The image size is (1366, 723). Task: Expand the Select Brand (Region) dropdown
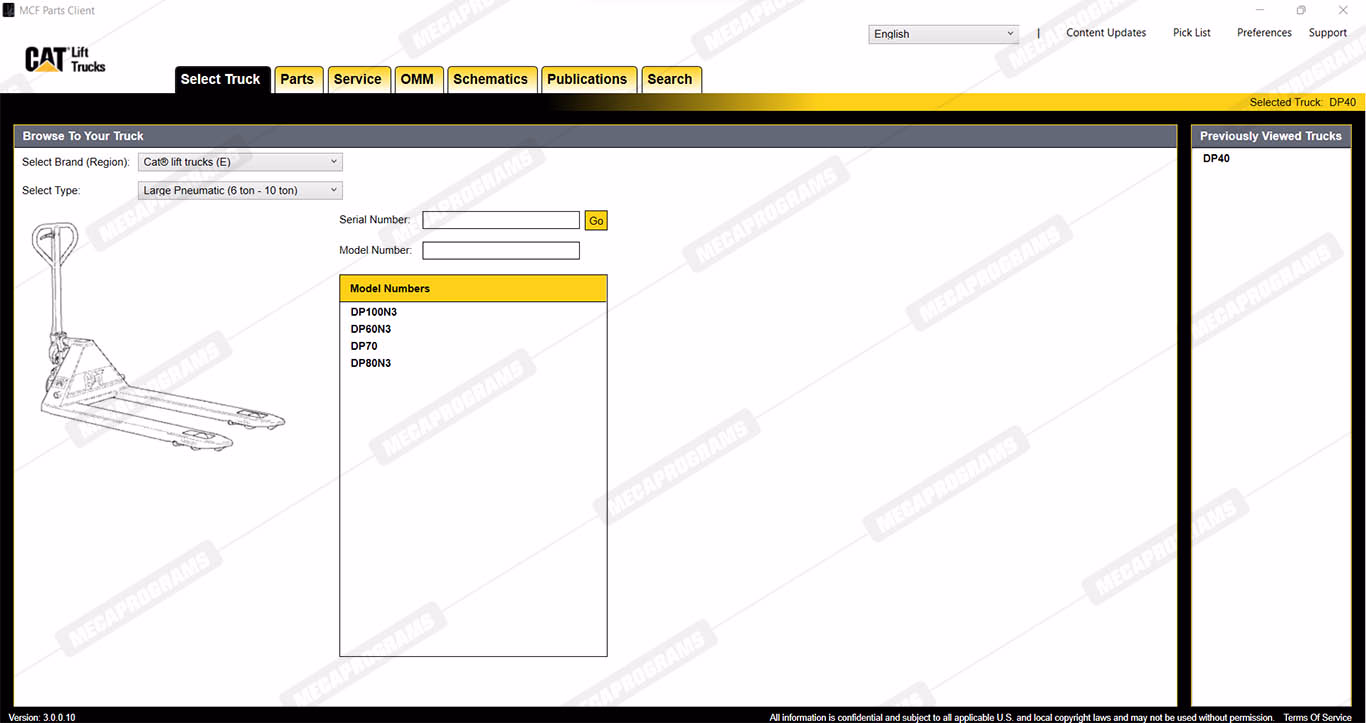pyautogui.click(x=240, y=162)
